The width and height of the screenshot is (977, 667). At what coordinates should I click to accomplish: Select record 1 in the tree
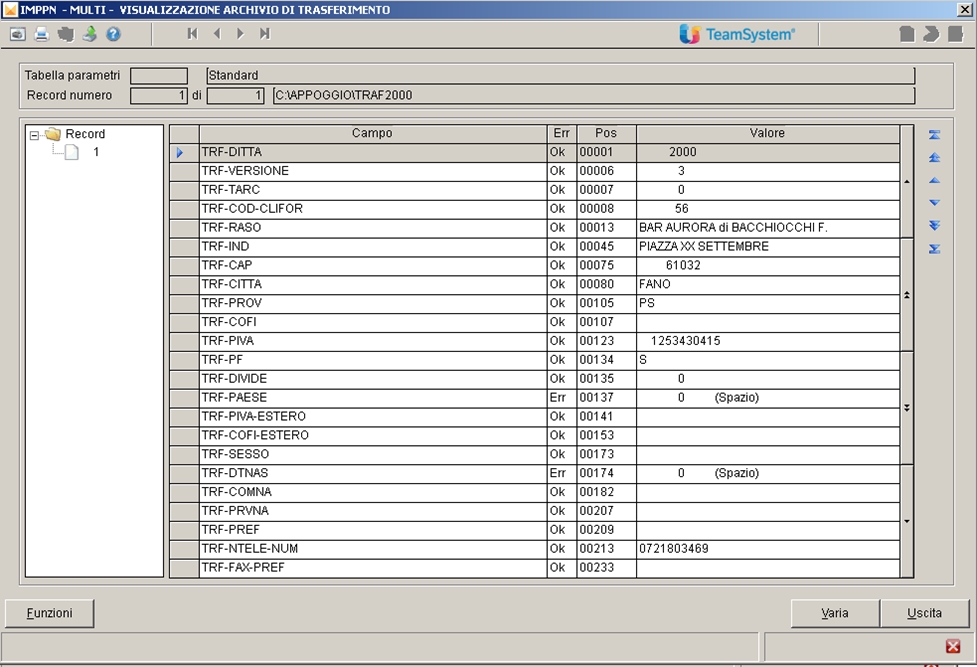(x=96, y=152)
